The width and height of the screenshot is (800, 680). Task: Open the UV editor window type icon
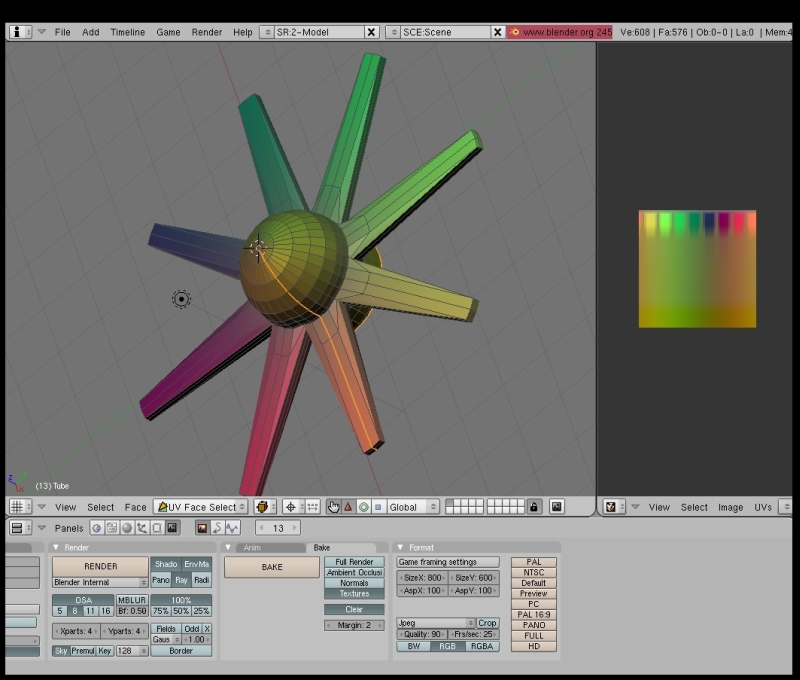coord(613,507)
